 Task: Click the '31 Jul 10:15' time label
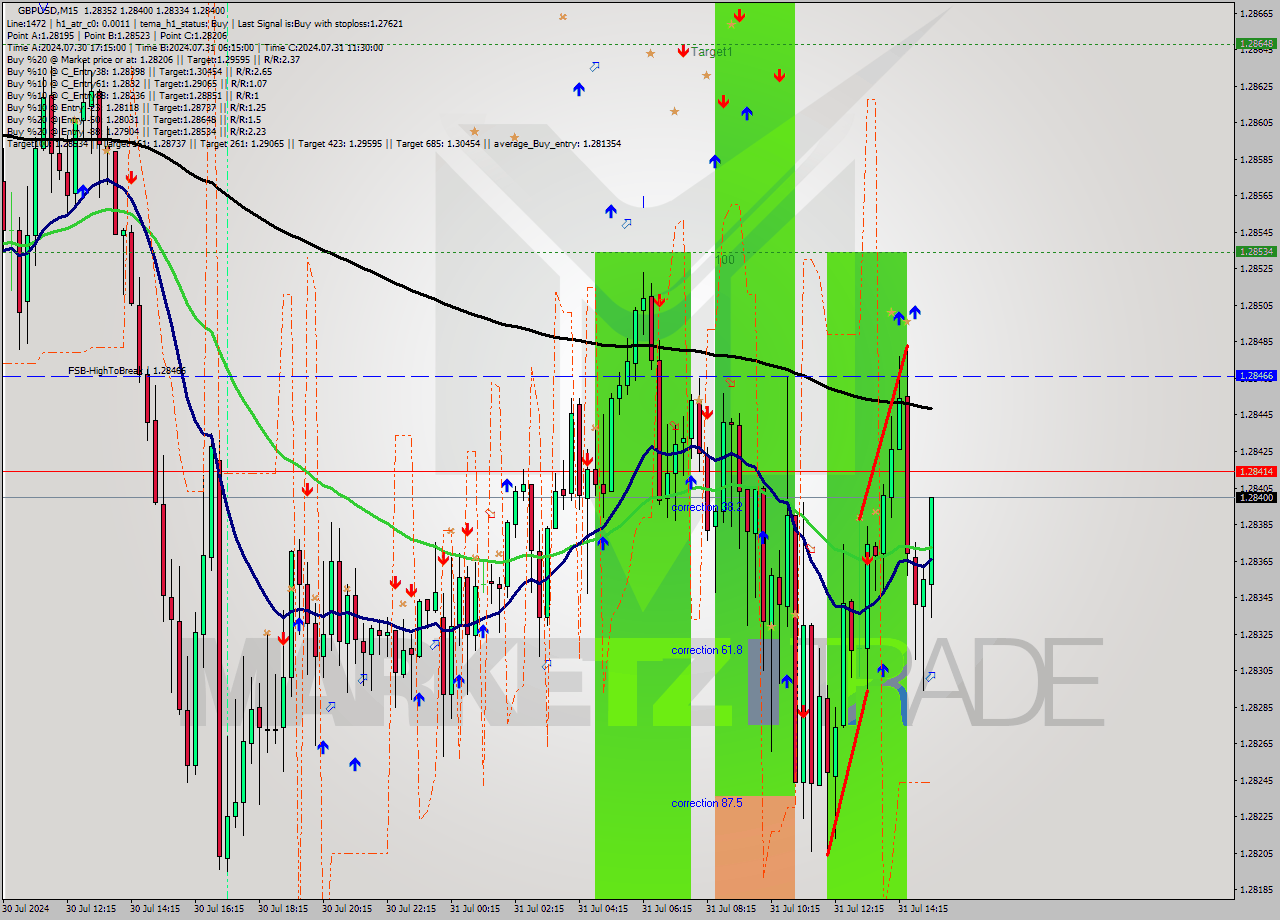click(795, 909)
